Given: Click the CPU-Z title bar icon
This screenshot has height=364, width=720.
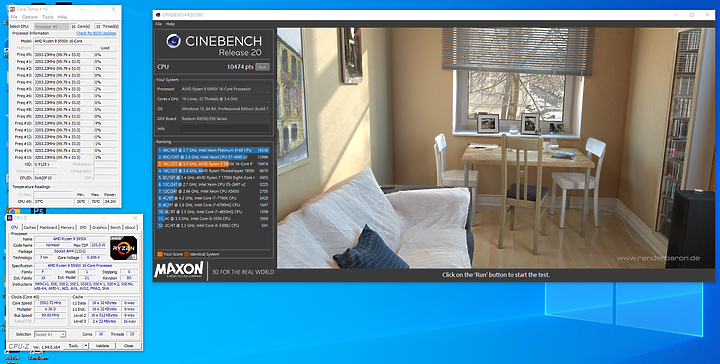Looking at the screenshot, I should click(x=11, y=218).
